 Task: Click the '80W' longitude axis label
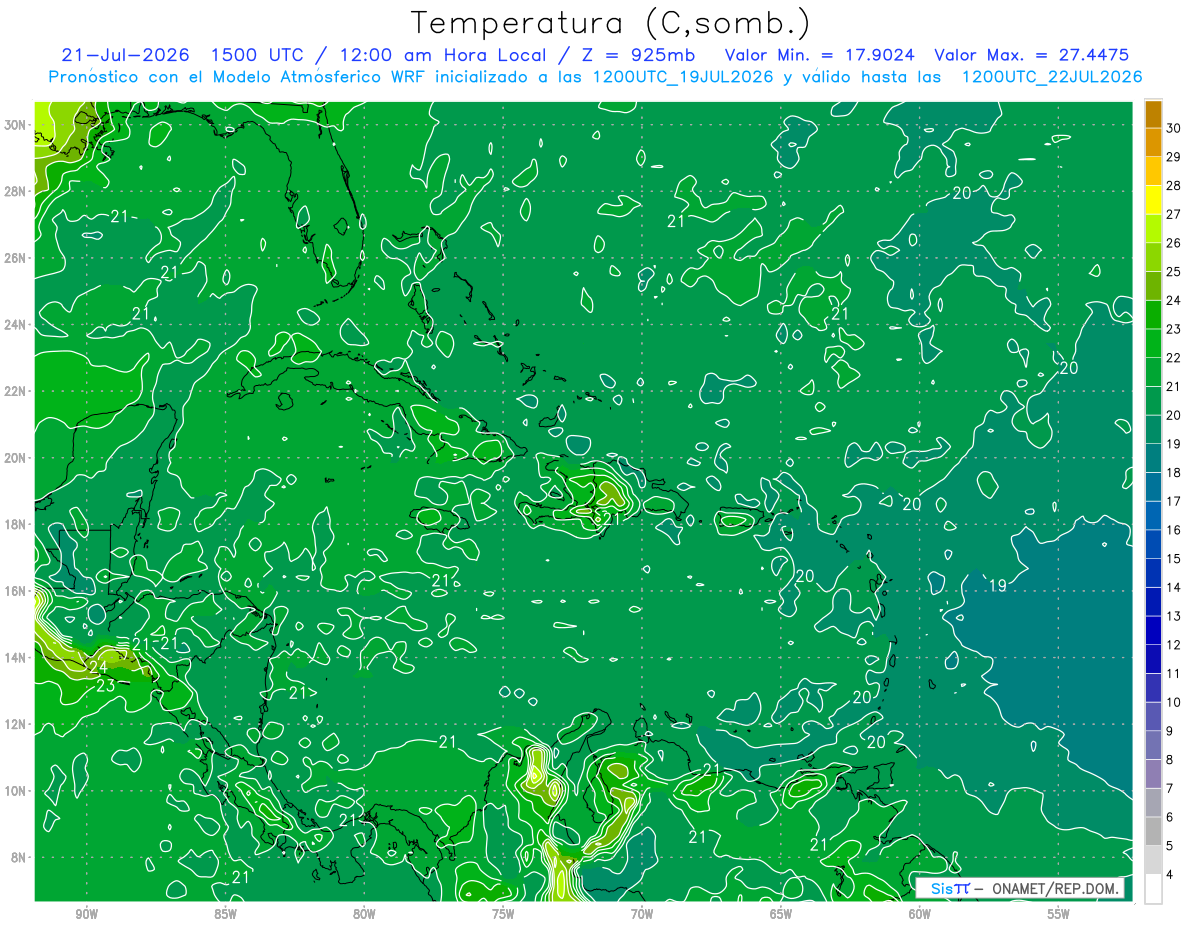[x=364, y=914]
